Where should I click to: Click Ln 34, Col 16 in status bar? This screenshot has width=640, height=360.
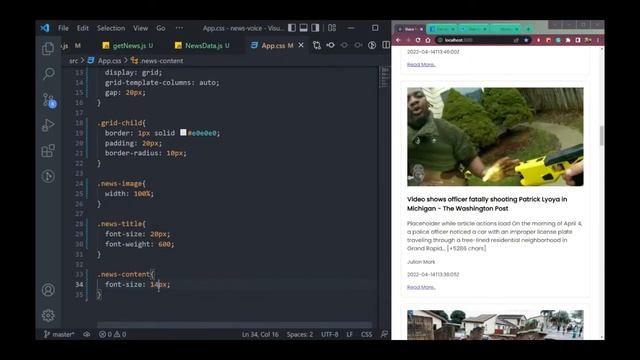[260, 334]
